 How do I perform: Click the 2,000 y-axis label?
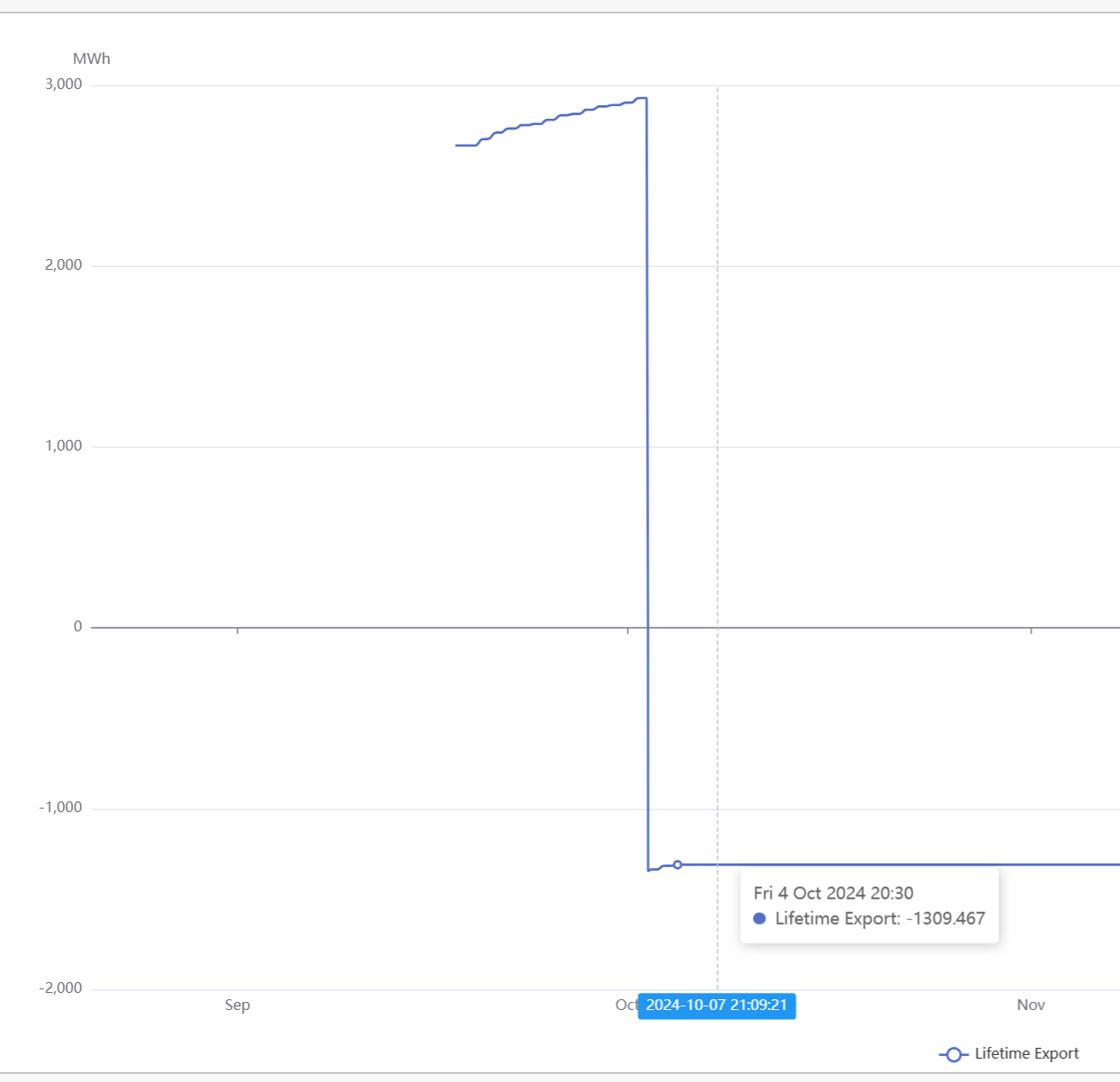[63, 264]
